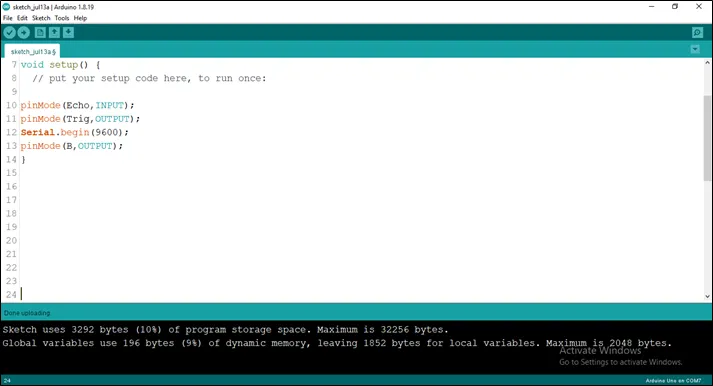Viewport: 713px width, 386px height.
Task: Click the editor scrollbar up arrow
Action: pos(708,63)
